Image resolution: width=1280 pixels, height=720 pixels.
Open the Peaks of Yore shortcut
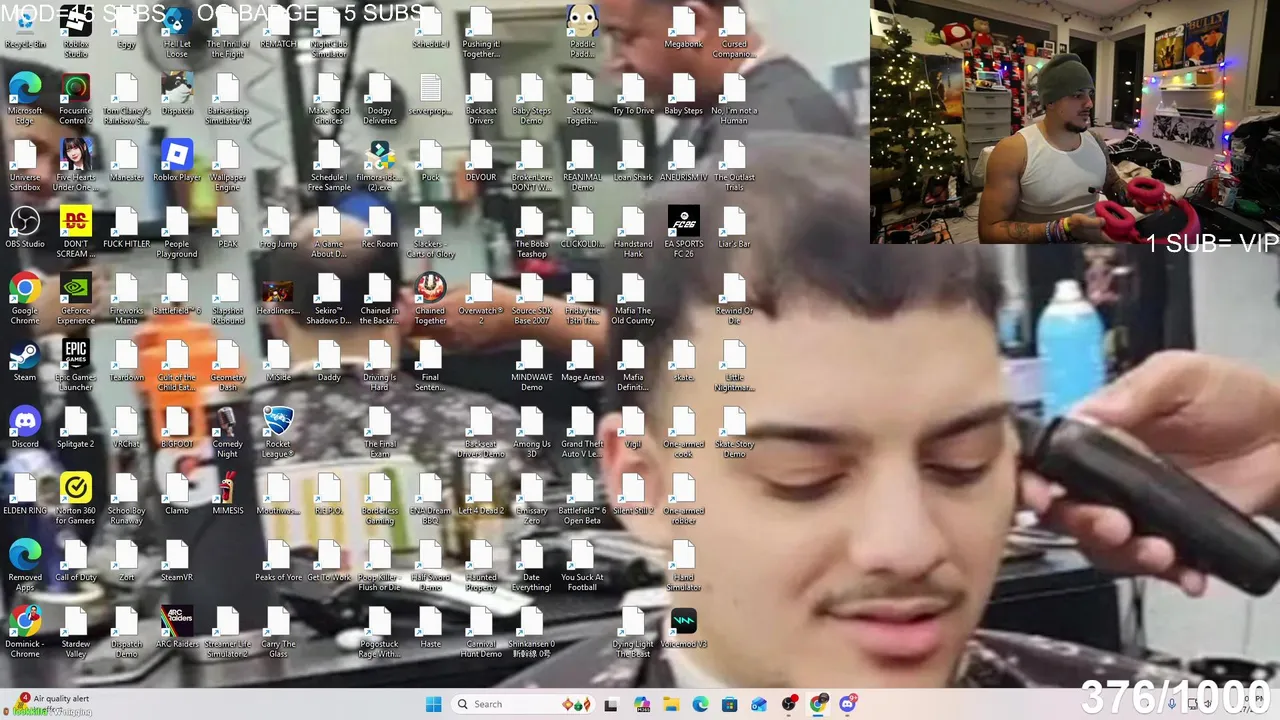[x=278, y=560]
